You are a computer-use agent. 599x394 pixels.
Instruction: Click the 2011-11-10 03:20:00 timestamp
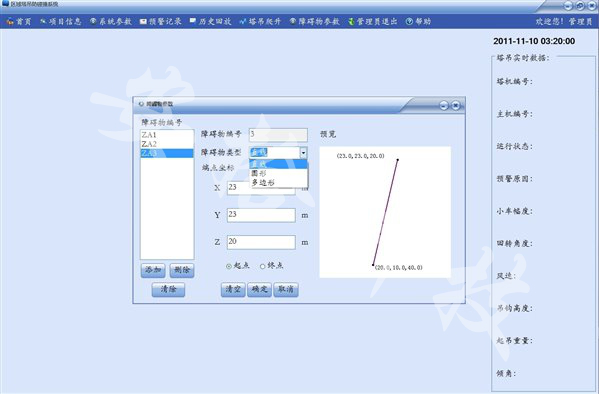tap(534, 41)
